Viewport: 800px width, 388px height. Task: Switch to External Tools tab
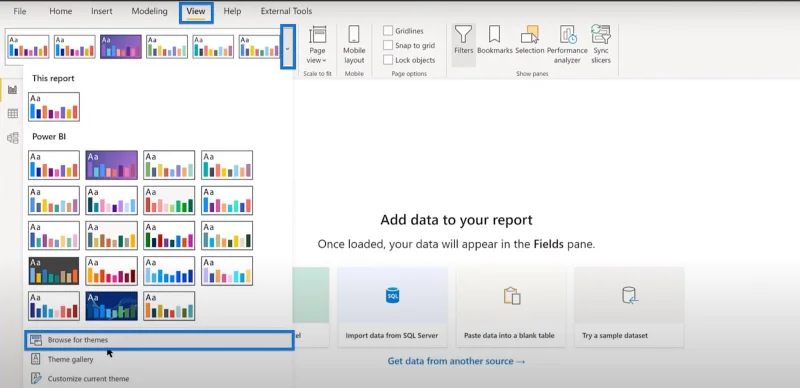pyautogui.click(x=286, y=11)
